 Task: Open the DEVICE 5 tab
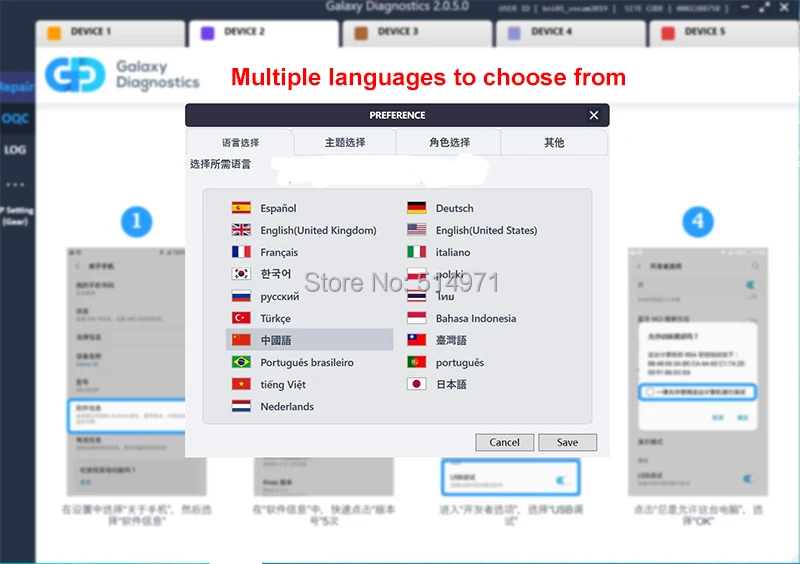724,33
